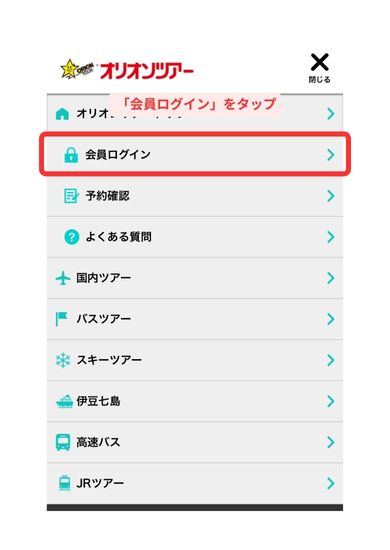Expand the chevron on 予約確認 row

pyautogui.click(x=330, y=196)
